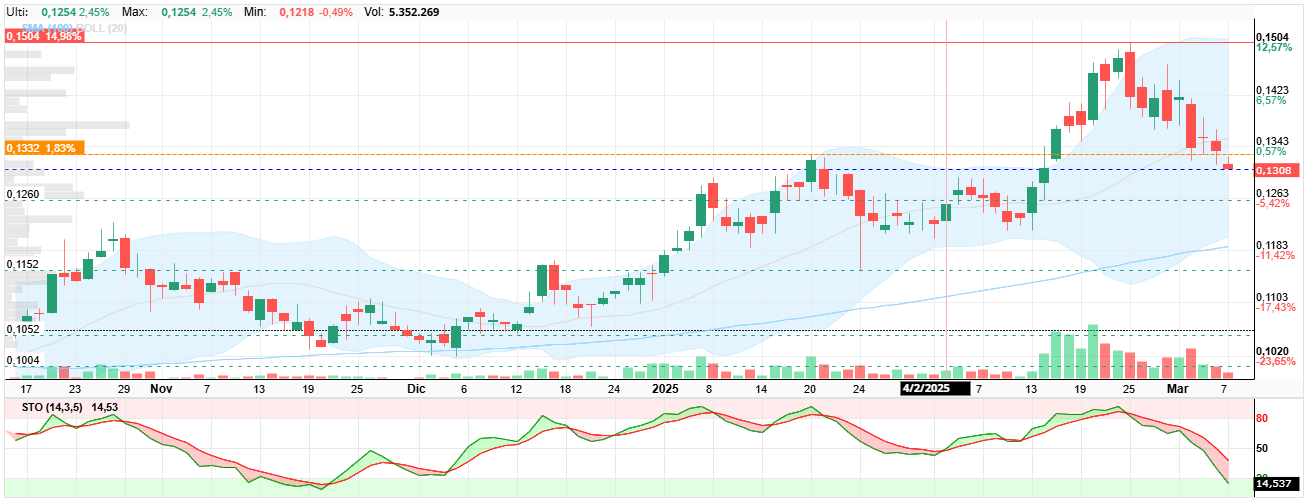Click the highlighted 4/2/2025 date marker
The height and width of the screenshot is (502, 1308).
click(x=934, y=388)
